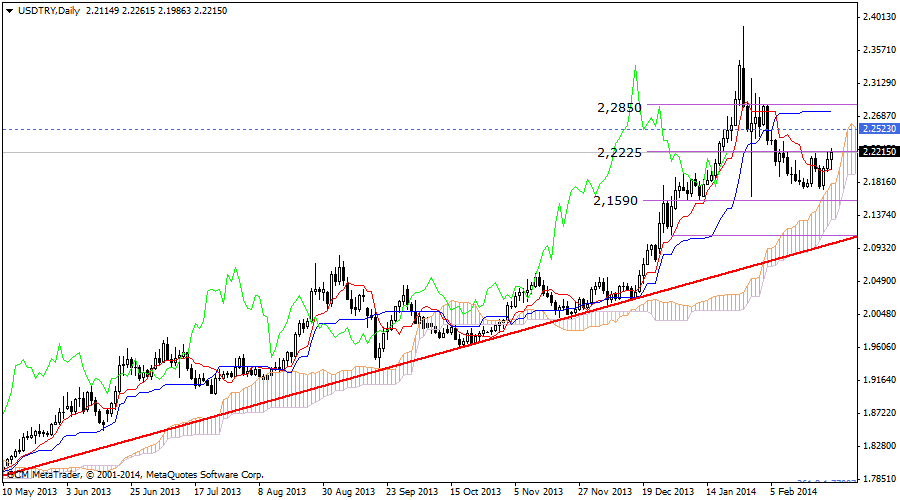Select the purple 2,2850 horizontal line
Viewport: 900px width, 500px height.
(752, 104)
